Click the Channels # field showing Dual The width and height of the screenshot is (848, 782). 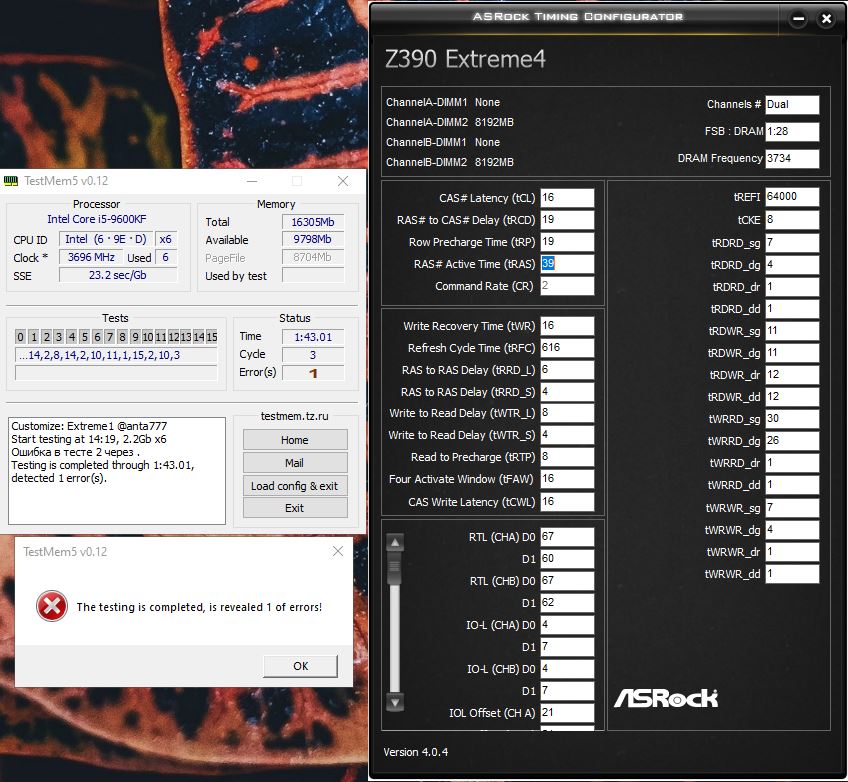792,104
